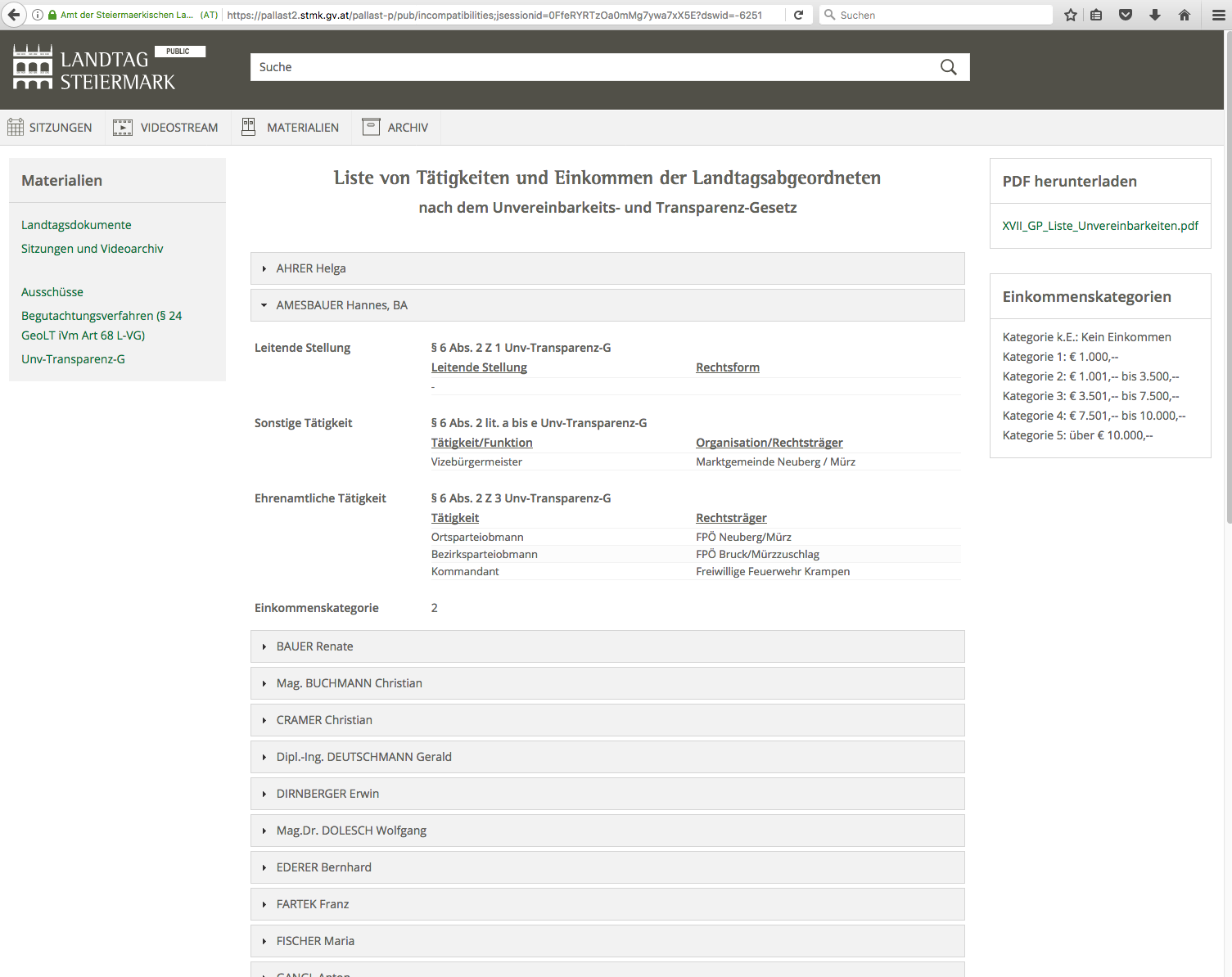The width and height of the screenshot is (1232, 977).
Task: Click the page vertical scrollbar
Action: (x=1228, y=278)
